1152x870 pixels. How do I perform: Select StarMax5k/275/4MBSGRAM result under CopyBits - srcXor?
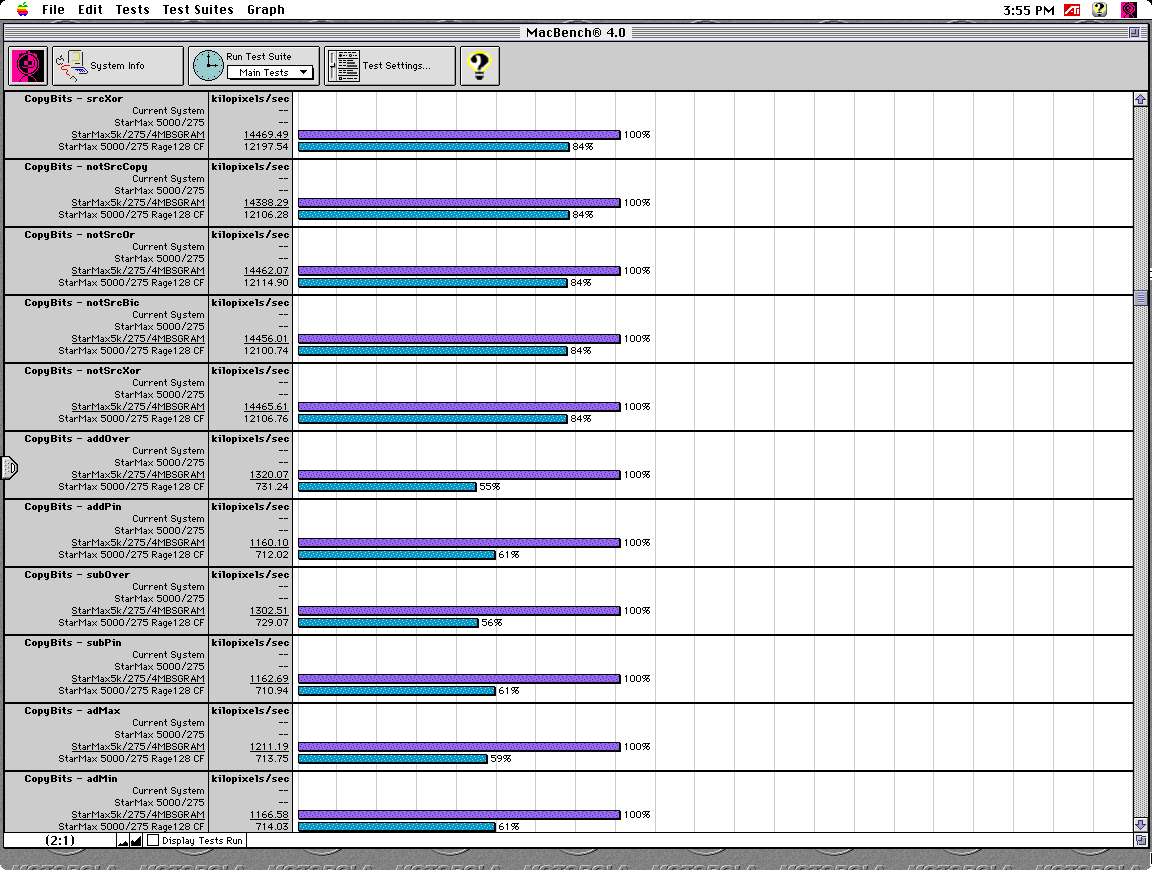[x=138, y=135]
